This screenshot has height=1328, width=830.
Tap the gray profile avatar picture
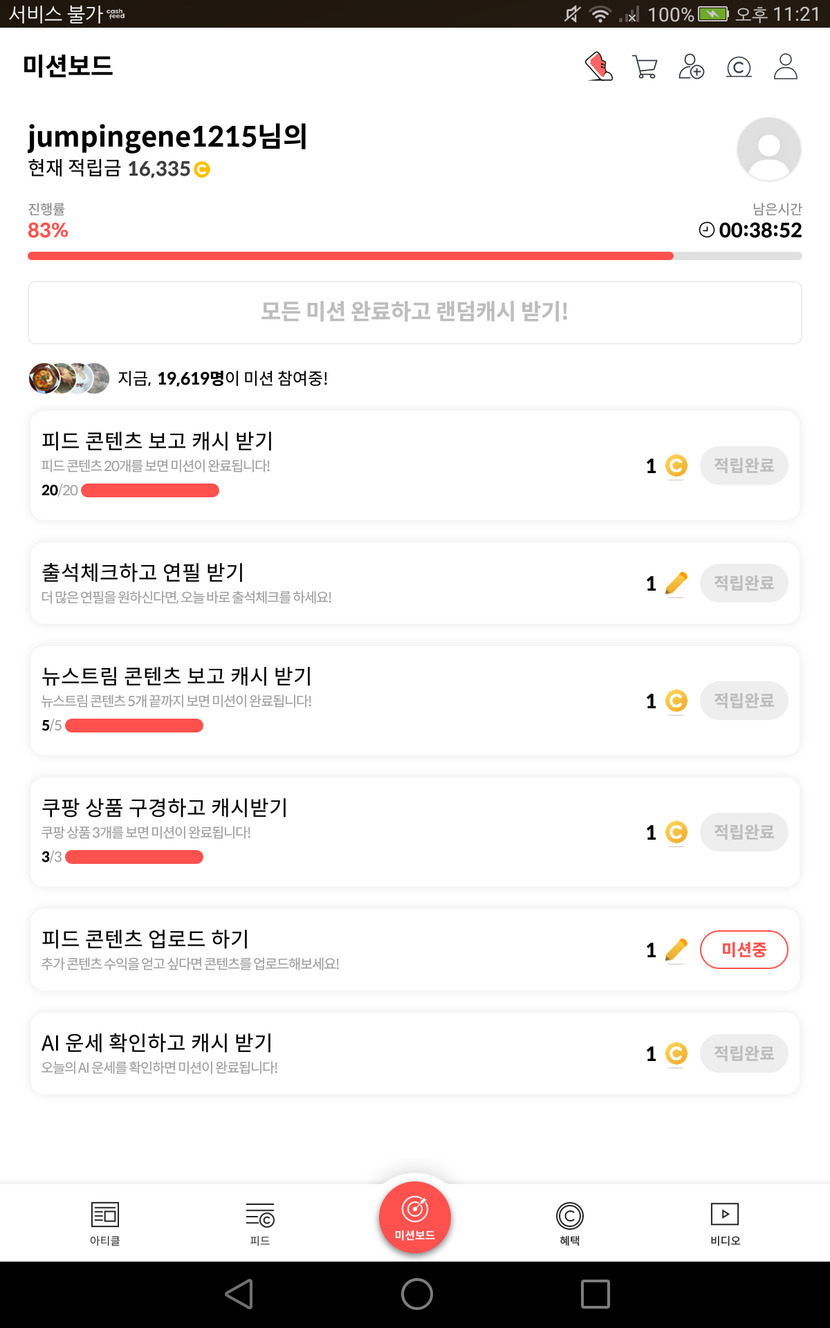click(x=768, y=149)
